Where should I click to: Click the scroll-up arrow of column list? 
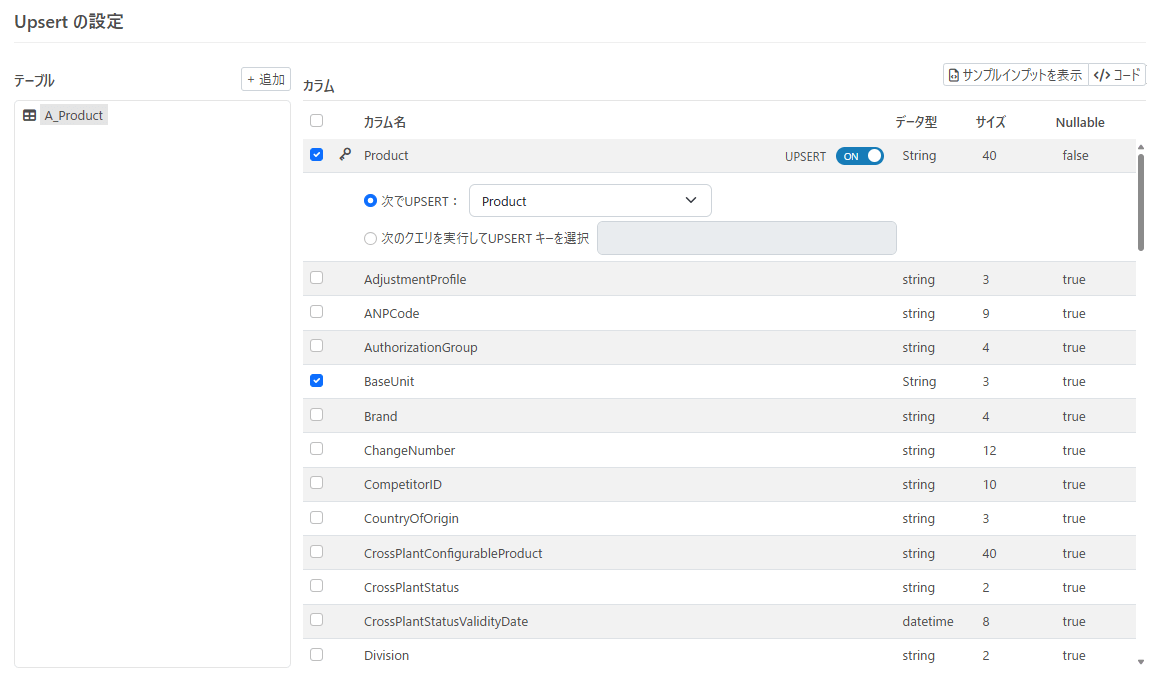click(1141, 147)
